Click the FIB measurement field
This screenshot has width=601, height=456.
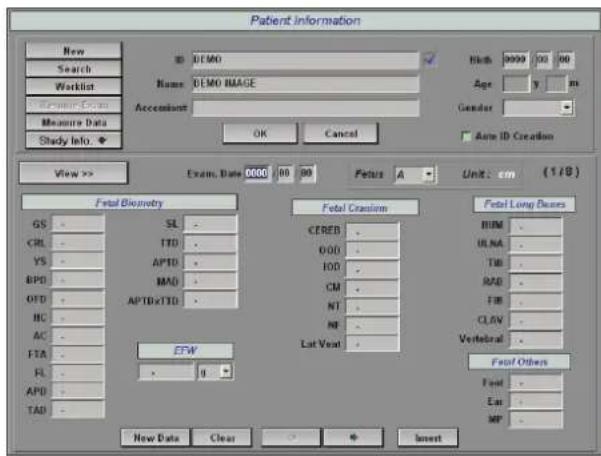(x=536, y=301)
